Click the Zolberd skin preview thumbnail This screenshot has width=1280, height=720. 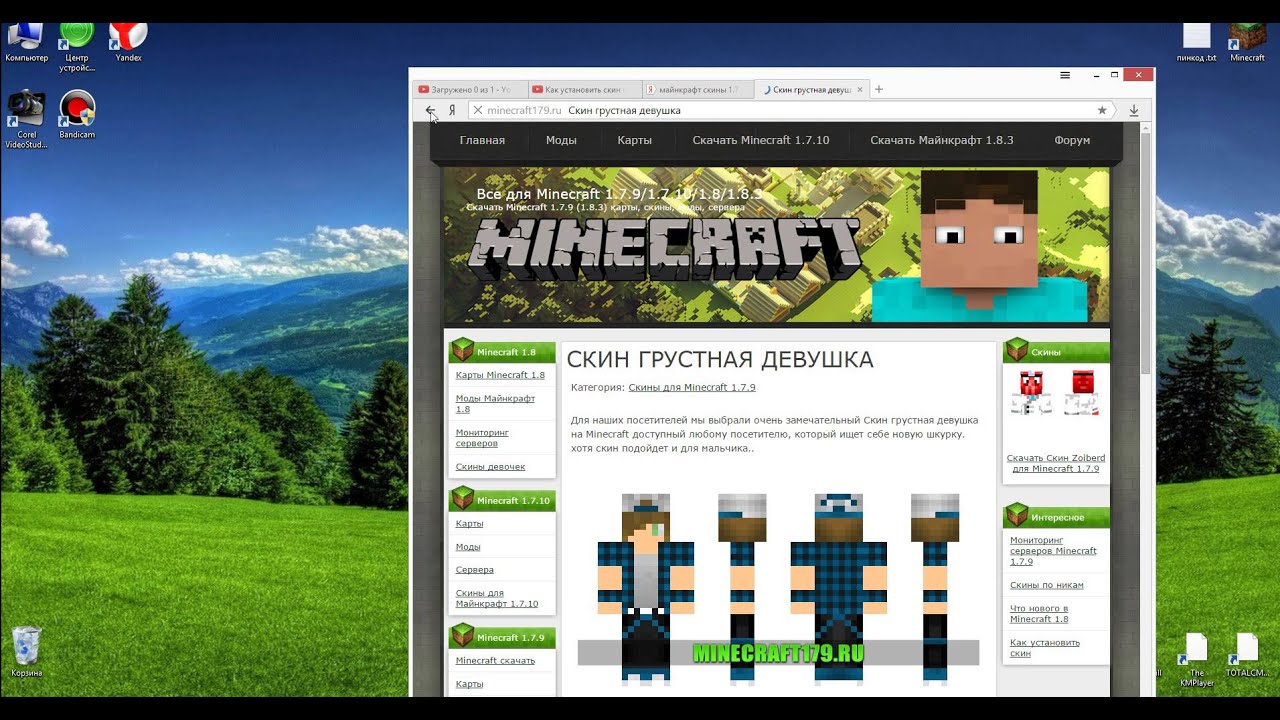(1055, 392)
